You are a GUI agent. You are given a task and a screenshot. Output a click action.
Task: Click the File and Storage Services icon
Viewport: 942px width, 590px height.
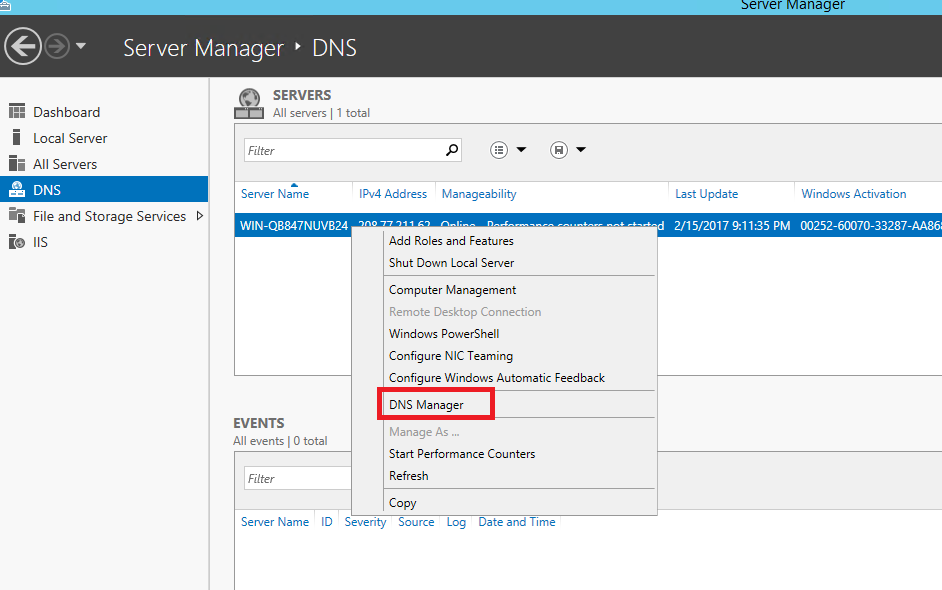(x=17, y=216)
